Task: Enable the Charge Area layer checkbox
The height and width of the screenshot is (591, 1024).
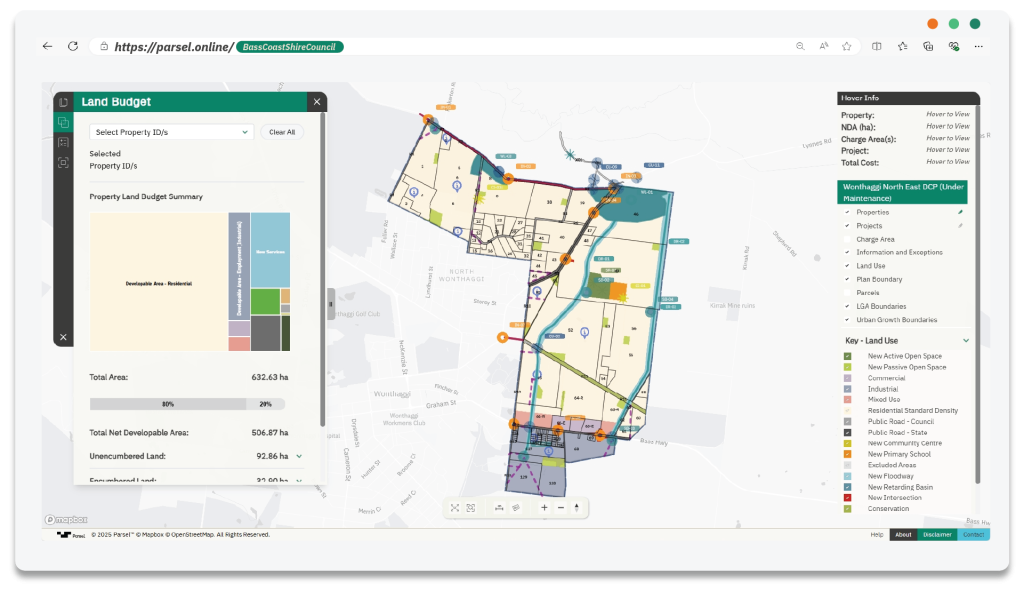Action: [847, 239]
